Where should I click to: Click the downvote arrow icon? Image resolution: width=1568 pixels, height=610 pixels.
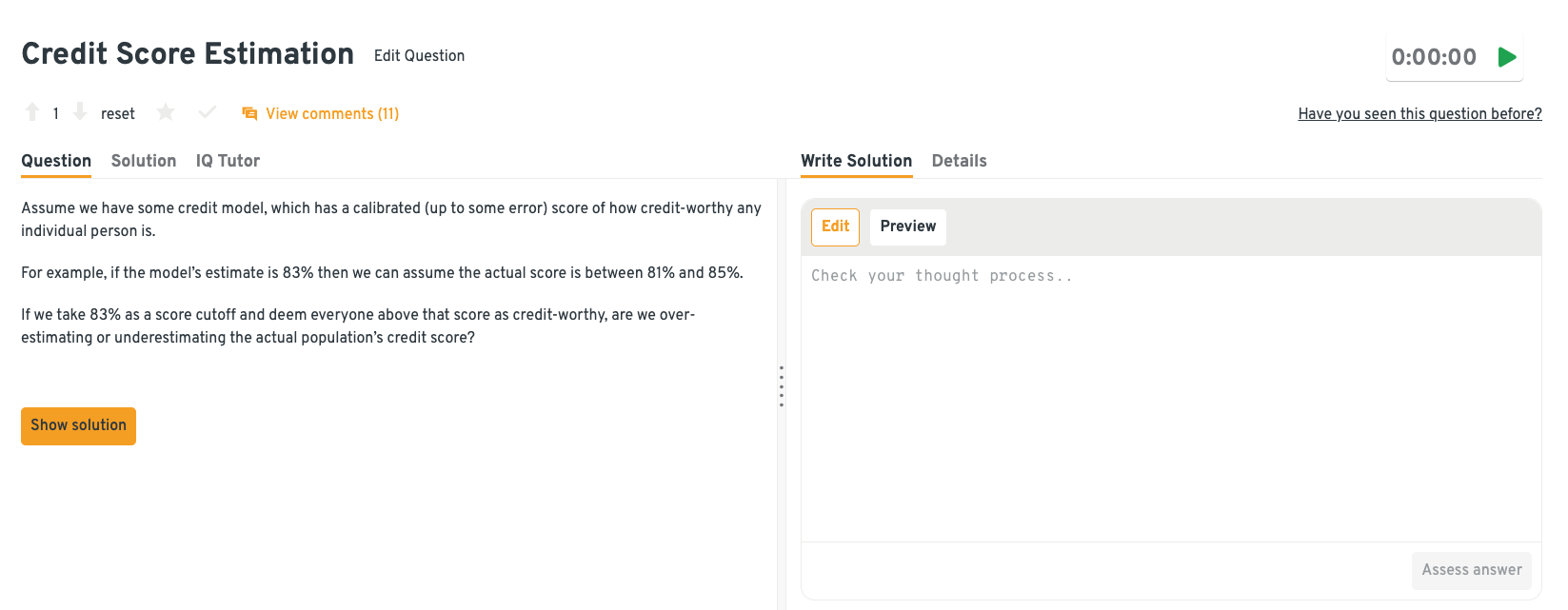click(x=80, y=112)
